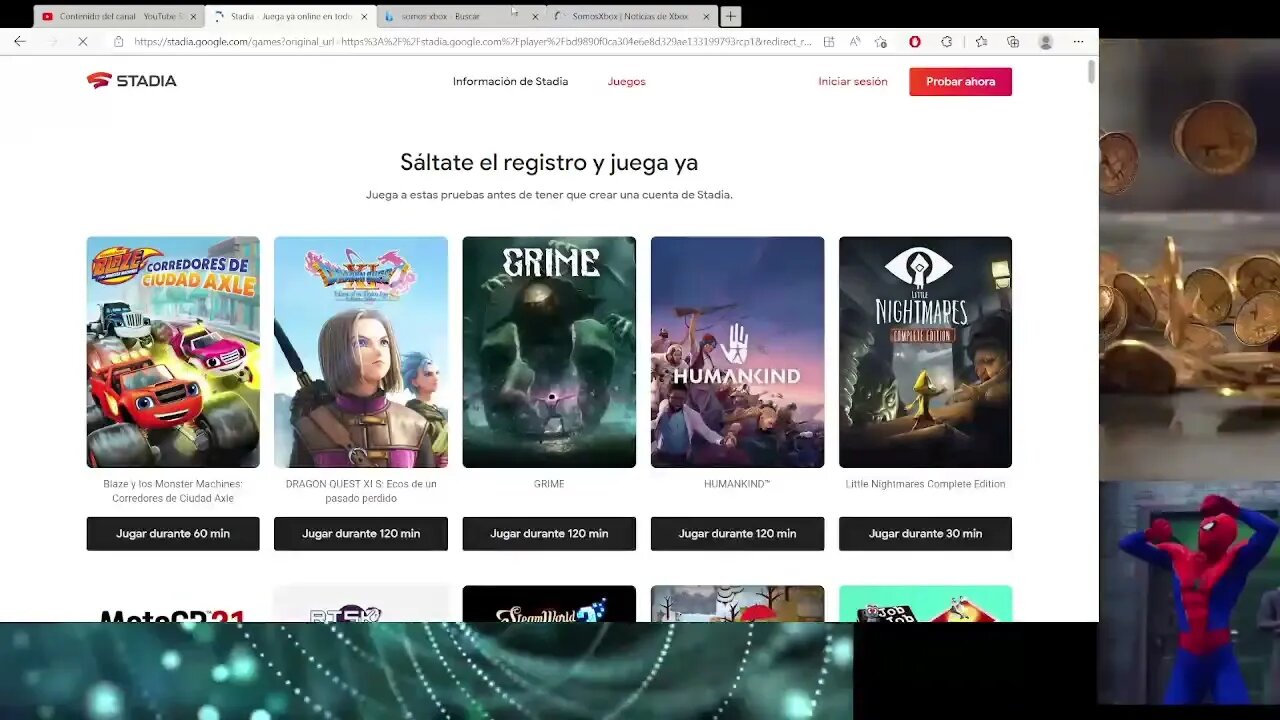Image resolution: width=1280 pixels, height=720 pixels.
Task: Open the Favorites star-list icon
Action: point(981,42)
